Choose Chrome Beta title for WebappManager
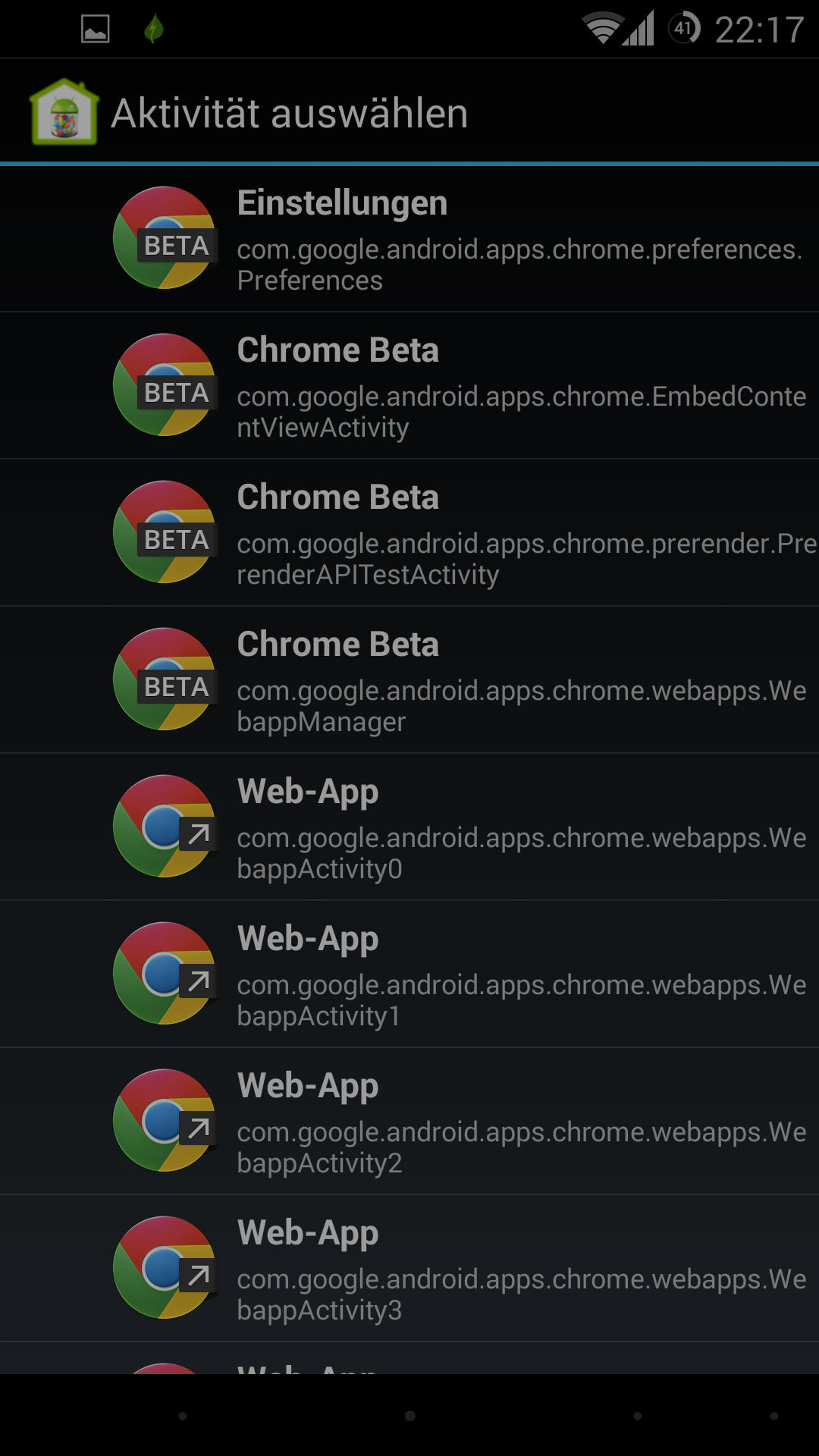Image resolution: width=819 pixels, height=1456 pixels. 338,645
